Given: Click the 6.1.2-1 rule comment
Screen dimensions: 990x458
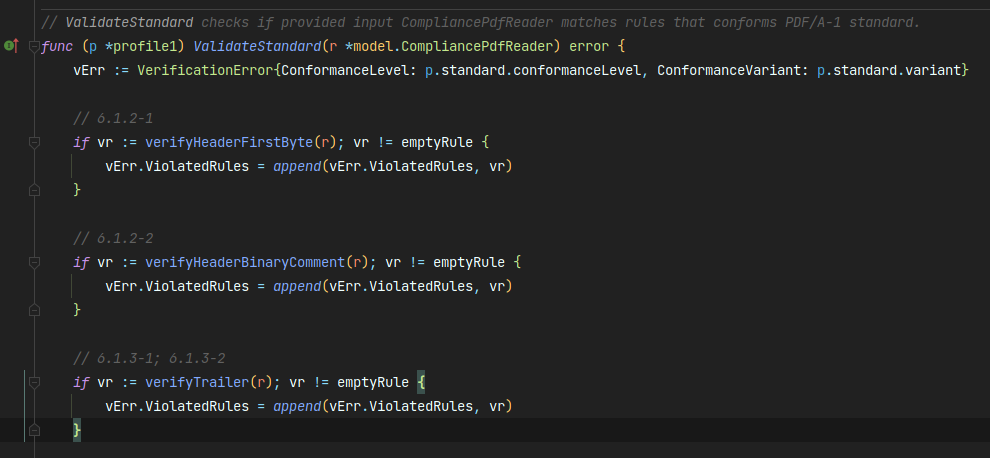Looking at the screenshot, I should click(112, 118).
